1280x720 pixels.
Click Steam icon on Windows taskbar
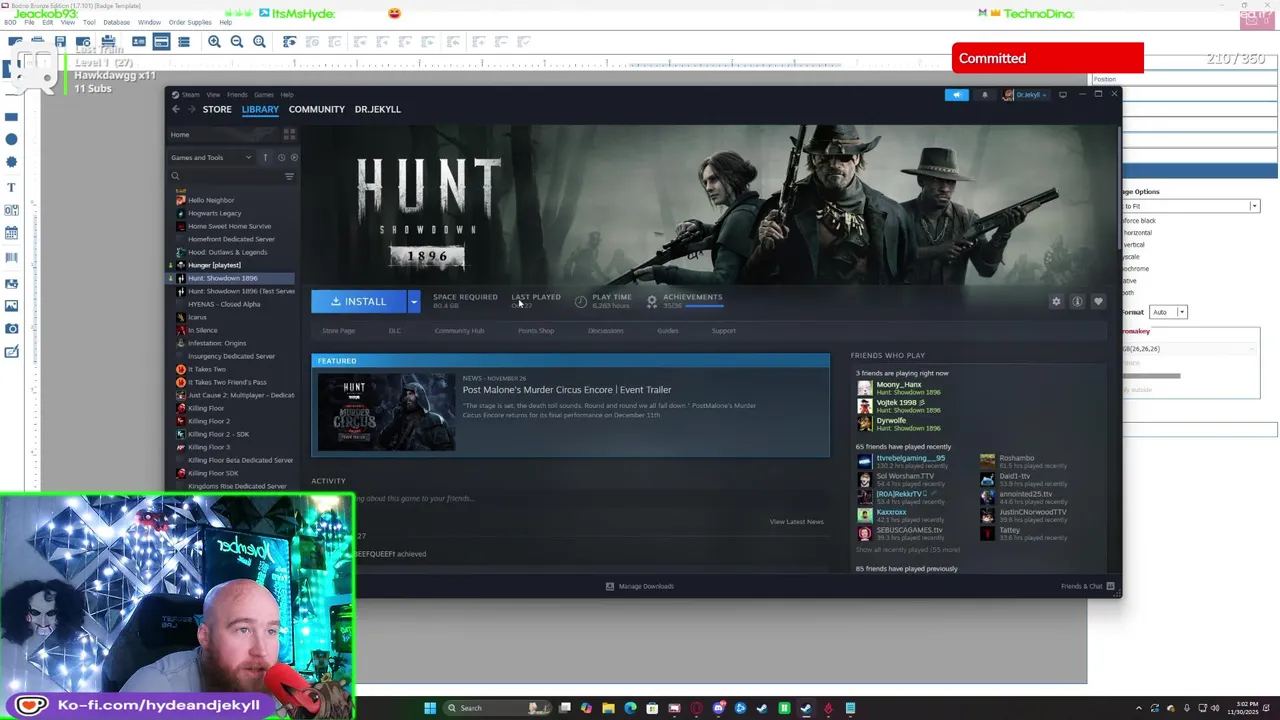click(806, 708)
